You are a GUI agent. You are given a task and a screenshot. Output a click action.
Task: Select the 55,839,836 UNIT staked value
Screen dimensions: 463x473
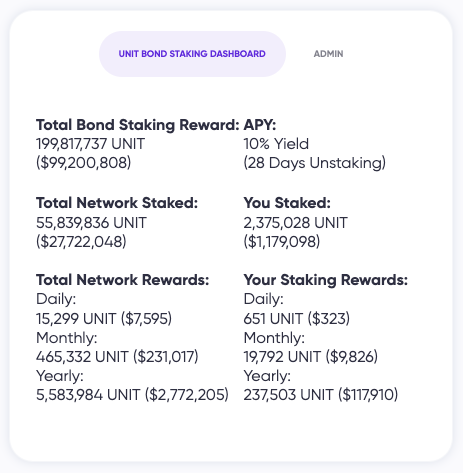(x=91, y=223)
